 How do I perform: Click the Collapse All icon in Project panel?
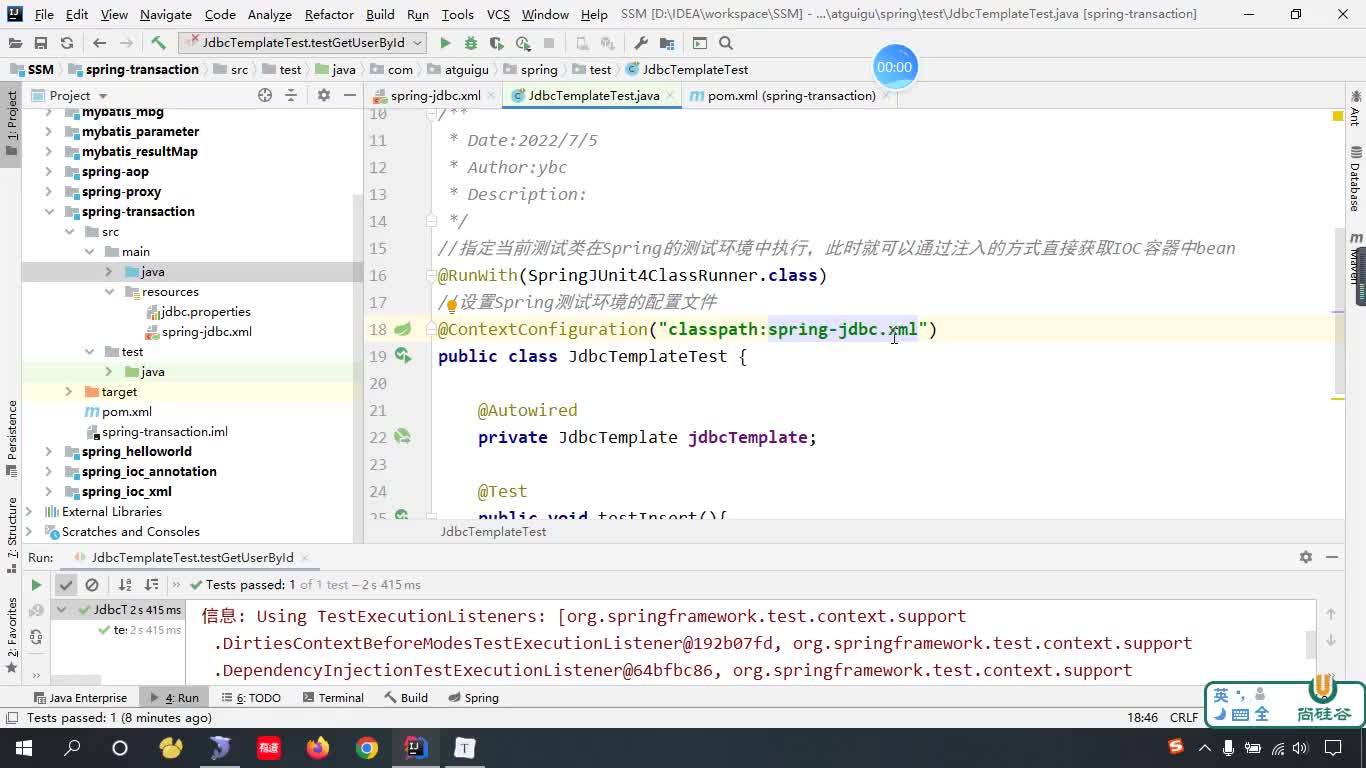(291, 95)
